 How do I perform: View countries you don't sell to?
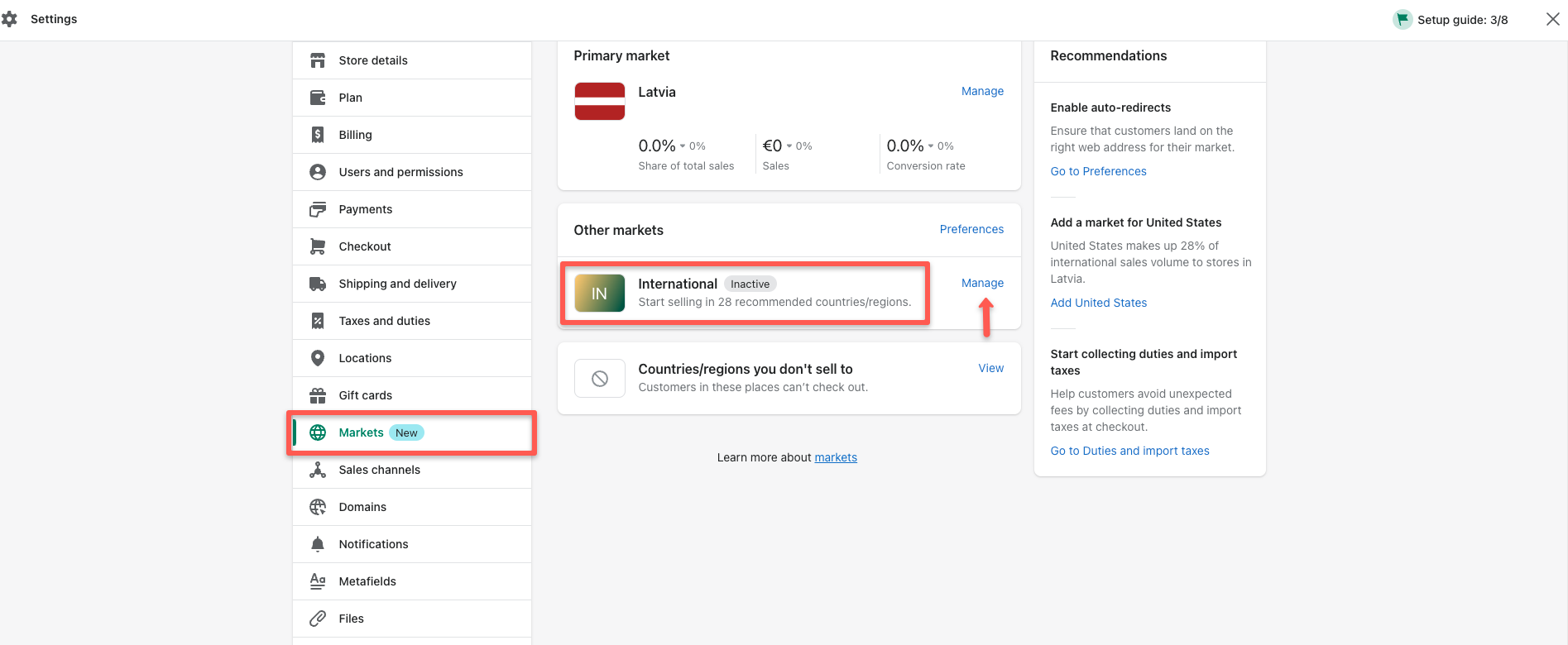pos(990,368)
